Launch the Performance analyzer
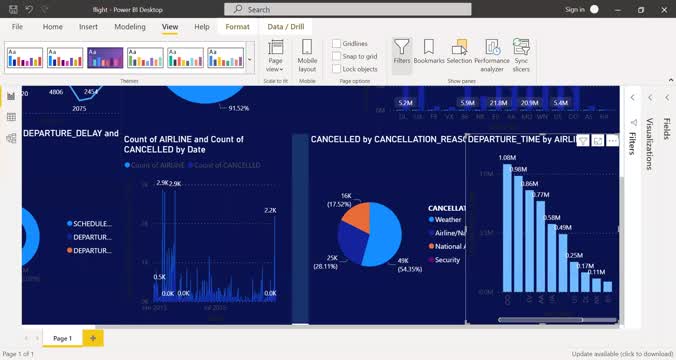The height and width of the screenshot is (360, 676). [x=492, y=55]
